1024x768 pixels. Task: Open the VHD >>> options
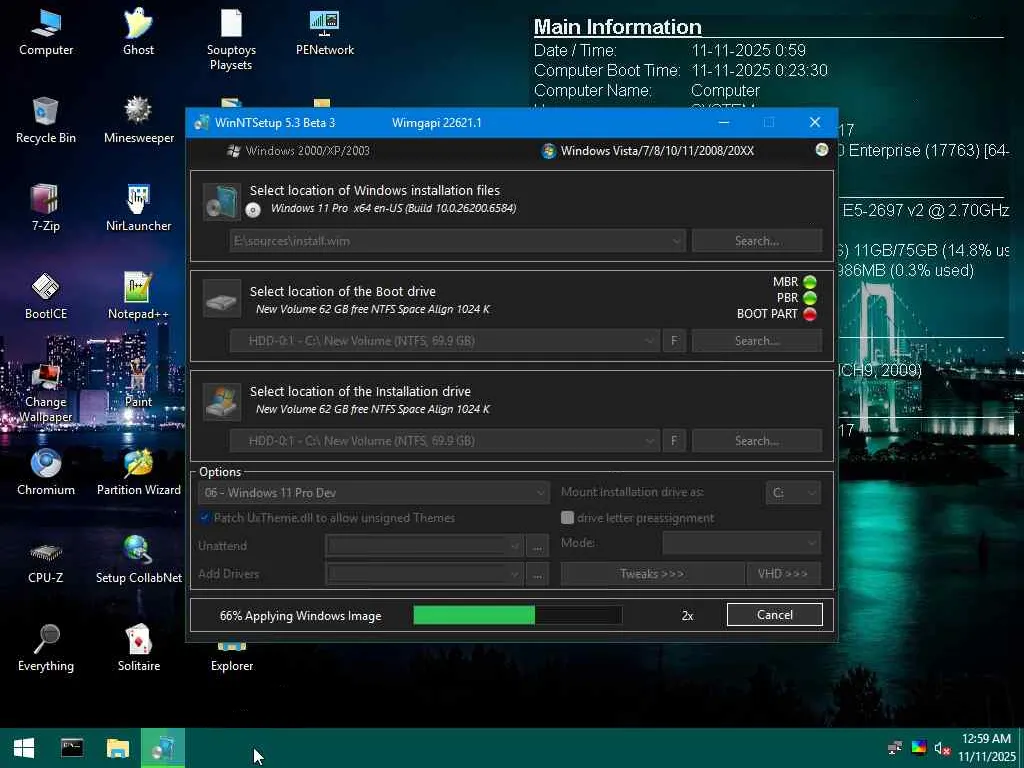(782, 574)
